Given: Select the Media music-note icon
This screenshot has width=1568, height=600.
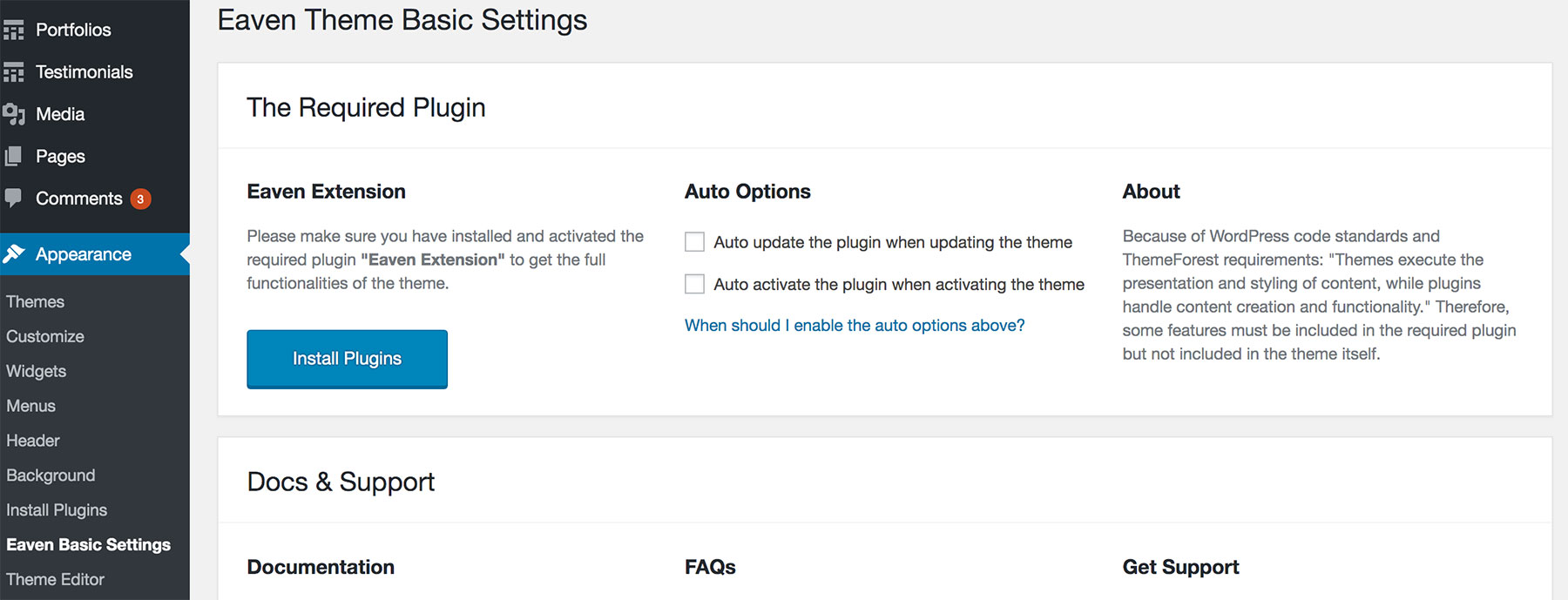Looking at the screenshot, I should pos(15,113).
